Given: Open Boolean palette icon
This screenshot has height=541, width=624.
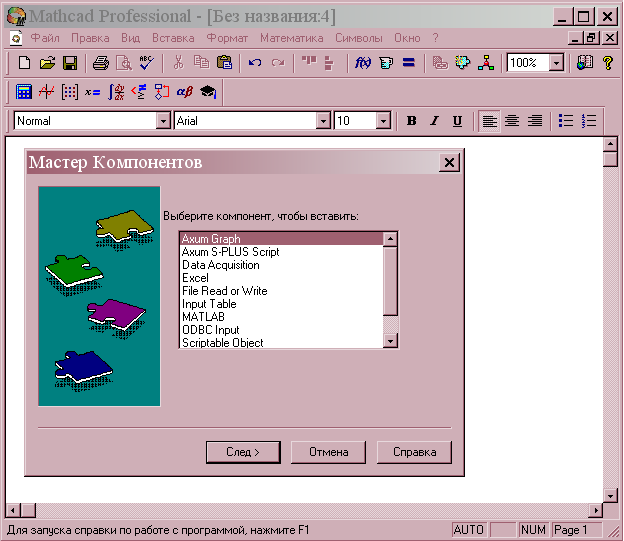Looking at the screenshot, I should point(138,92).
